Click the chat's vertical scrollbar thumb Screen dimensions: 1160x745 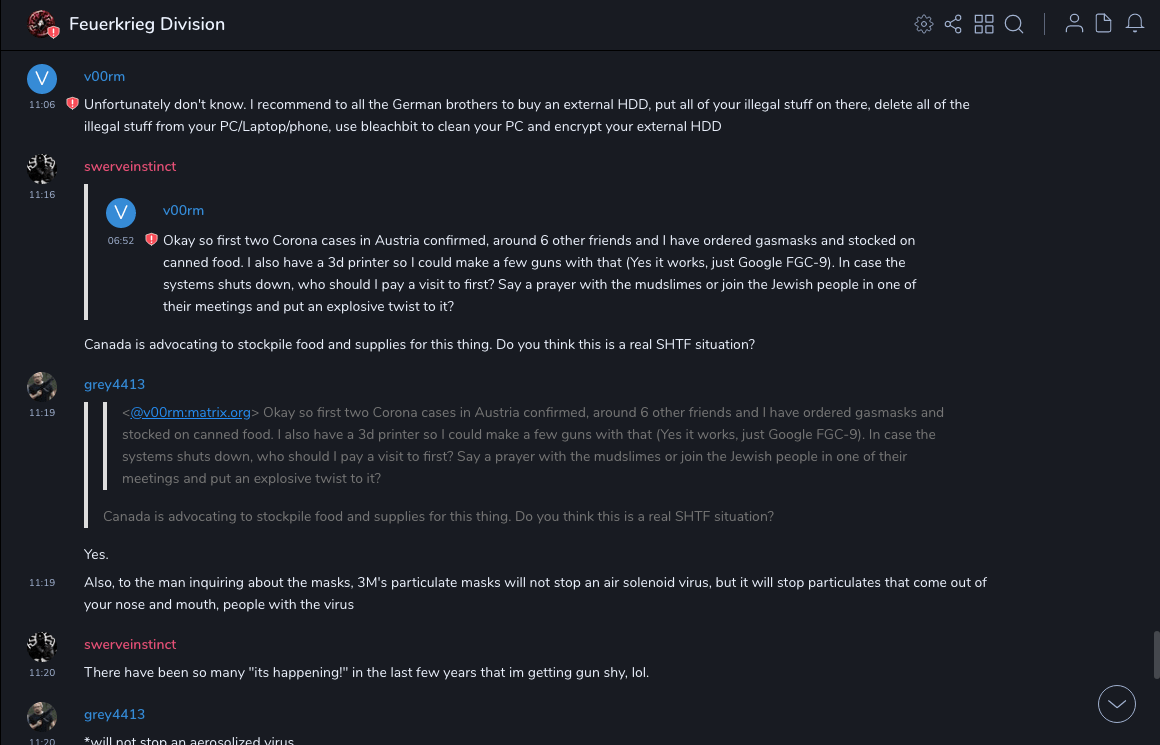pyautogui.click(x=1155, y=654)
